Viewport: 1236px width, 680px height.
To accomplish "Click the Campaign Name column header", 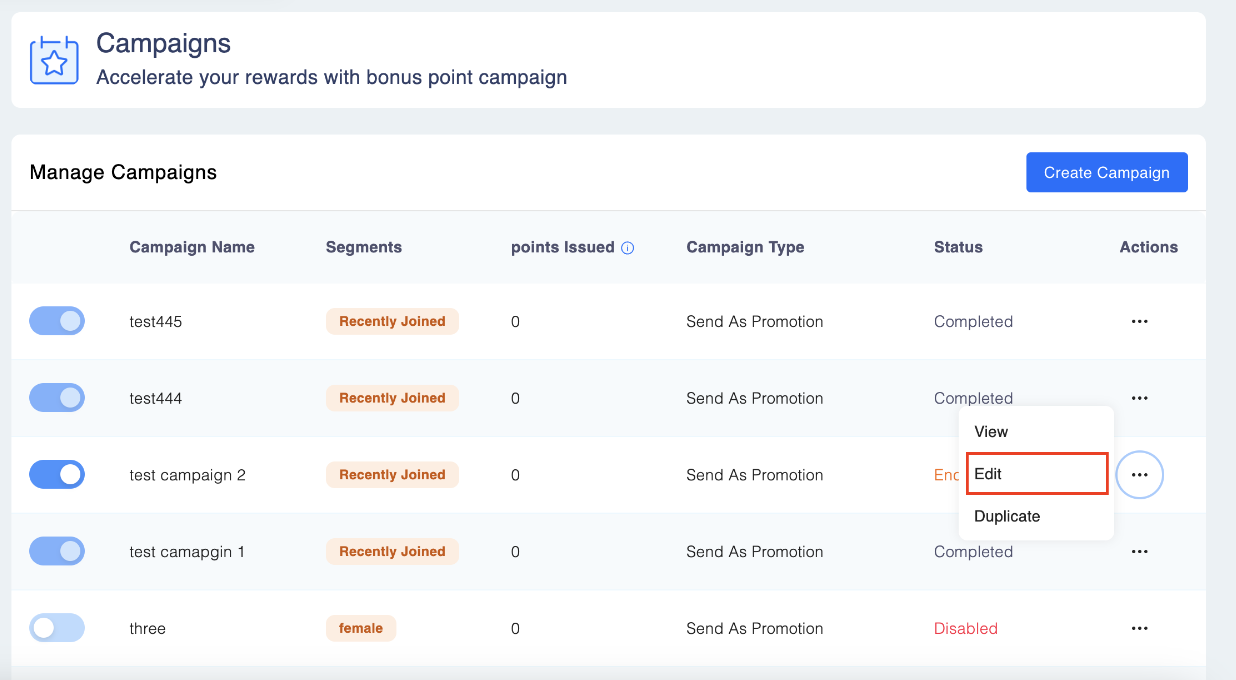I will click(192, 247).
